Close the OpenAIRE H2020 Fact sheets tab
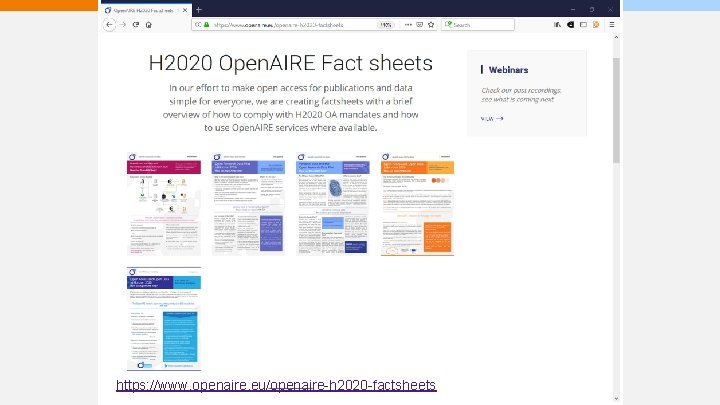This screenshot has width=720, height=405. click(x=185, y=10)
